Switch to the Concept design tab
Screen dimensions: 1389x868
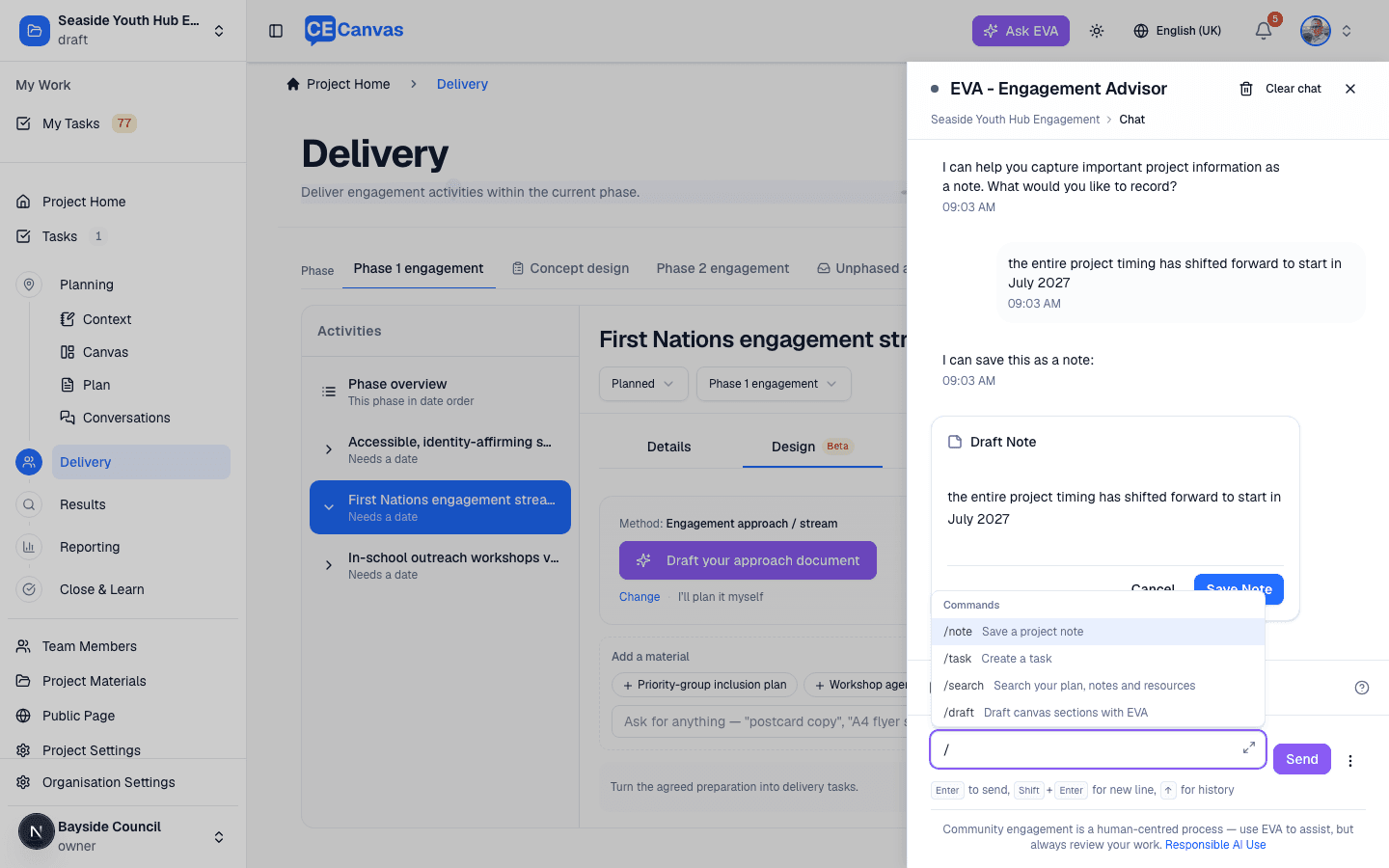[570, 268]
